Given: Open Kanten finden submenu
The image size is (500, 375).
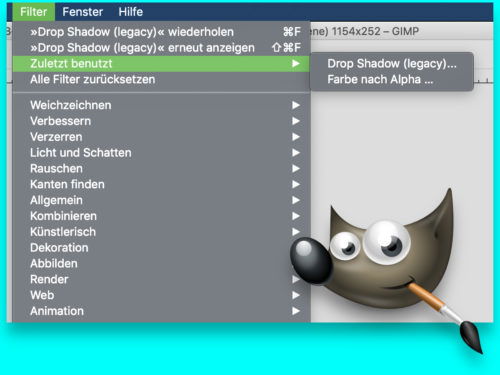Looking at the screenshot, I should tap(162, 184).
